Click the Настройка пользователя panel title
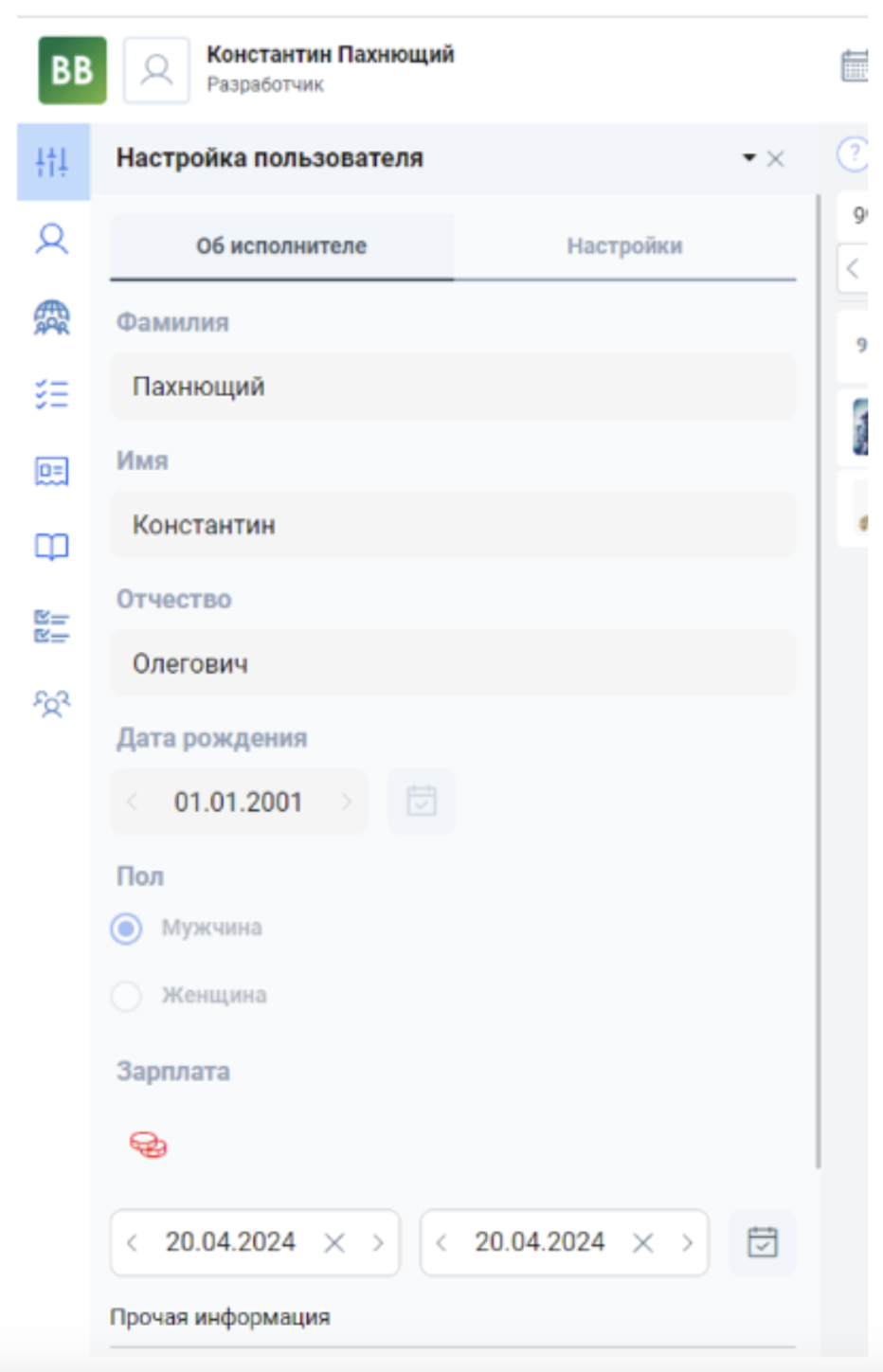The height and width of the screenshot is (1372, 883). 270,158
